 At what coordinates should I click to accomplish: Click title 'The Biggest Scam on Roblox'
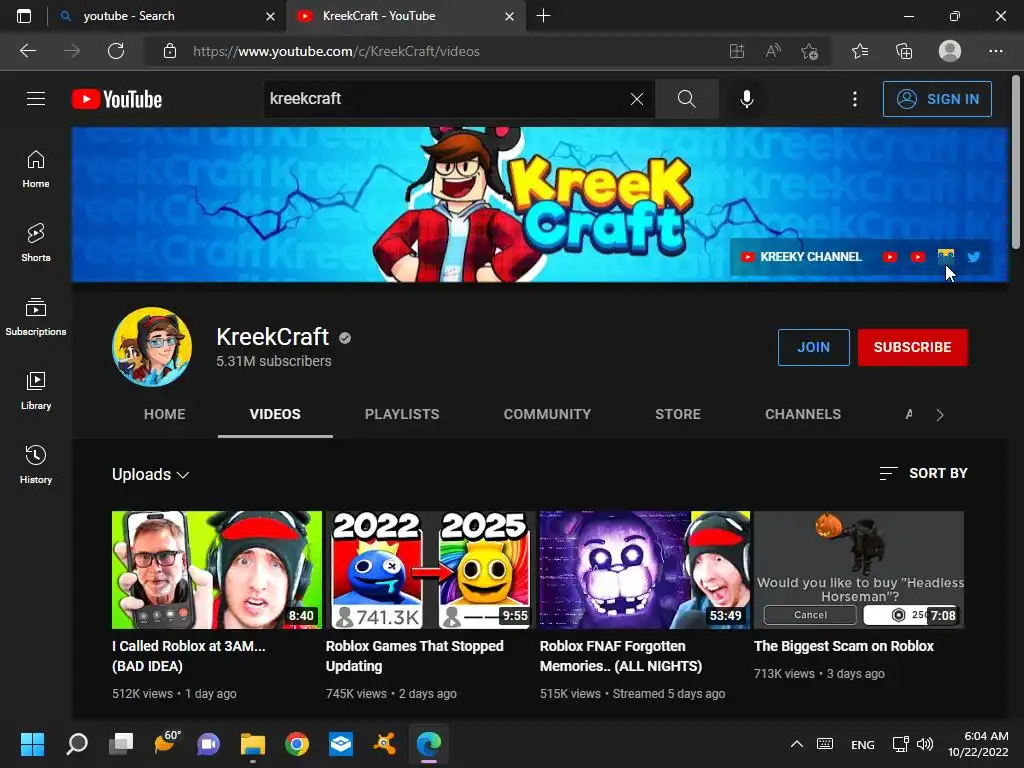[x=844, y=646]
